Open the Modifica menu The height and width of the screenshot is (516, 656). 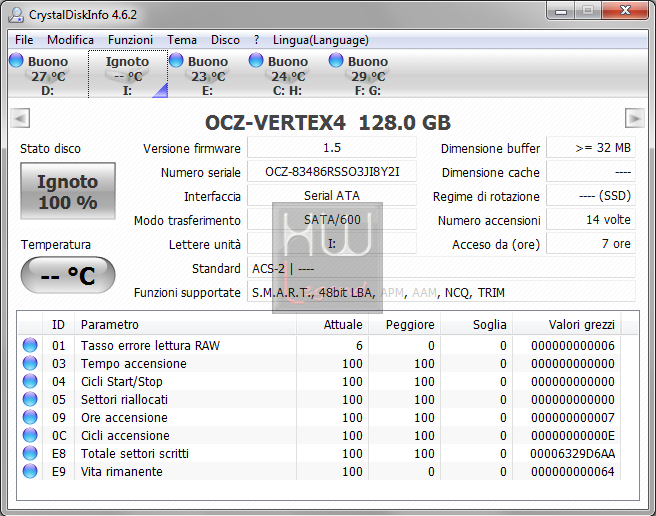70,40
